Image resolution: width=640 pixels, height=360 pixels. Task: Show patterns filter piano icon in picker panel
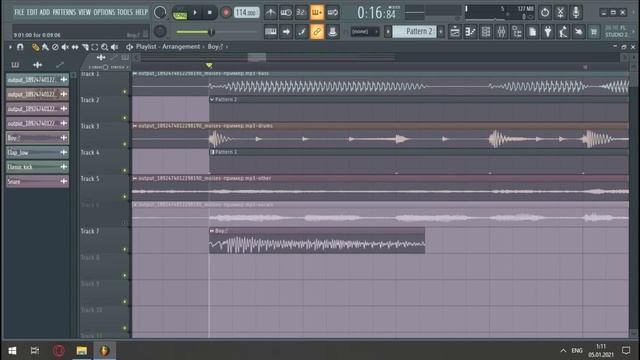[x=16, y=64]
